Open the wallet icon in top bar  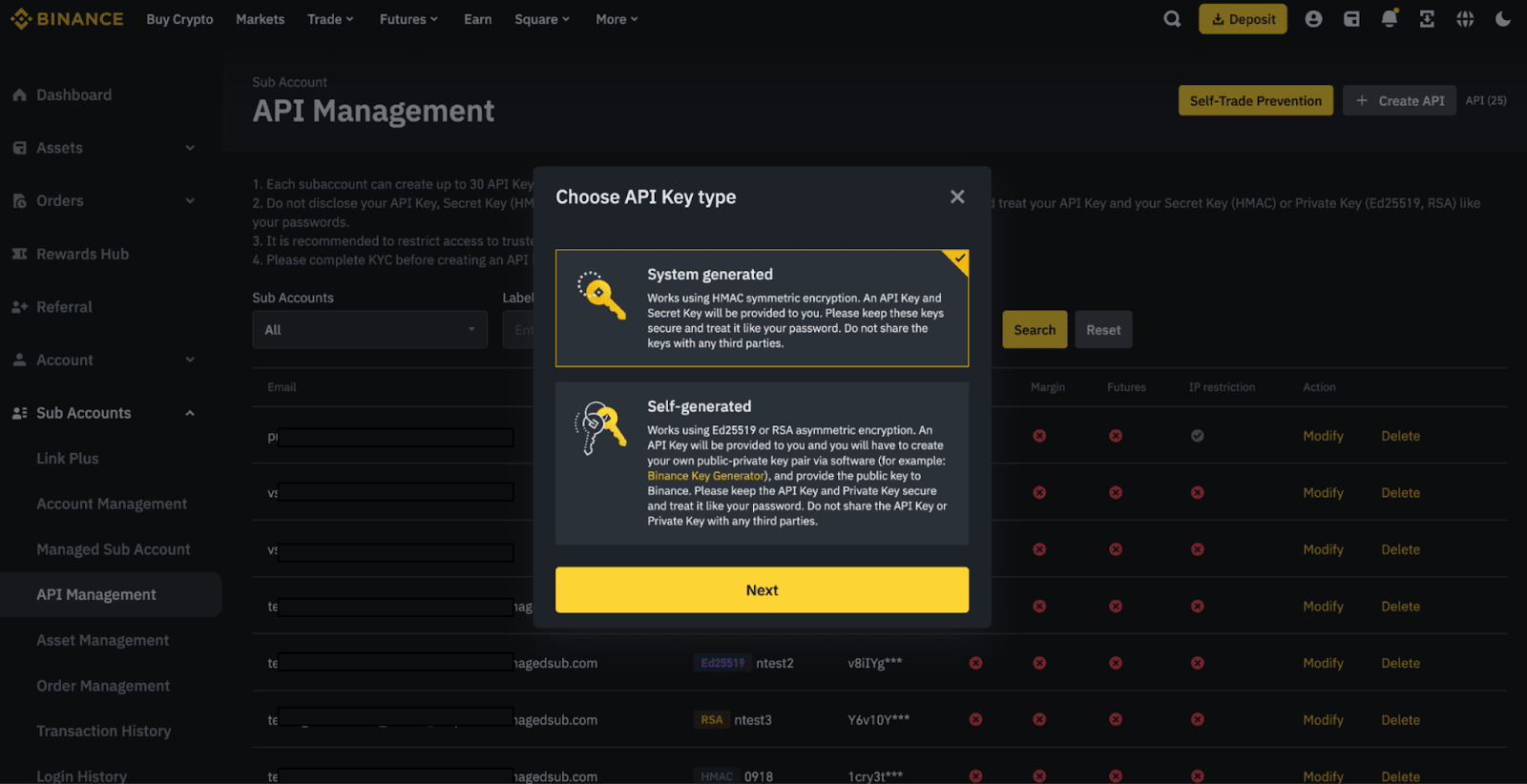1351,19
